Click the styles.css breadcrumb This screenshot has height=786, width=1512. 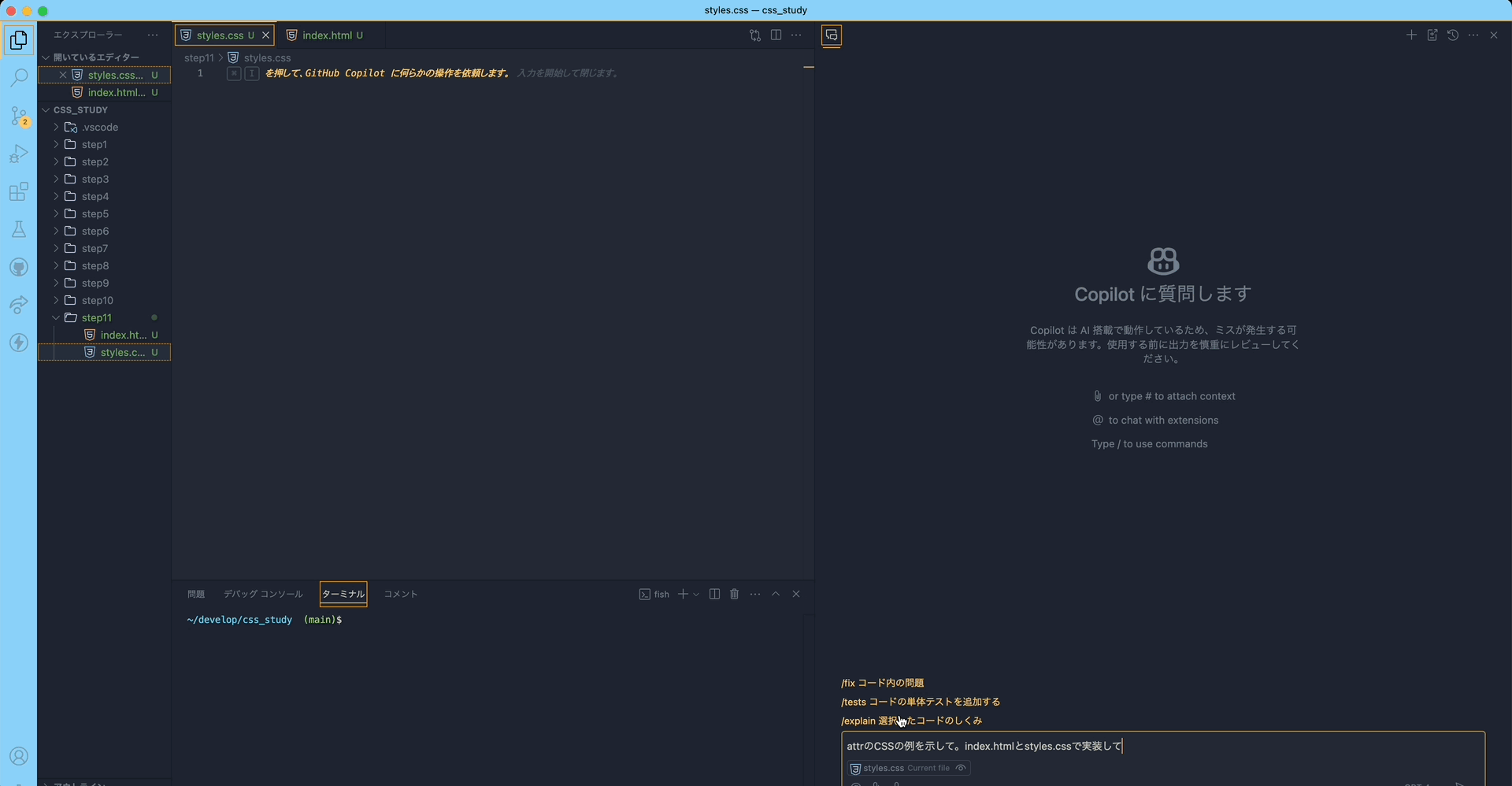tap(267, 58)
